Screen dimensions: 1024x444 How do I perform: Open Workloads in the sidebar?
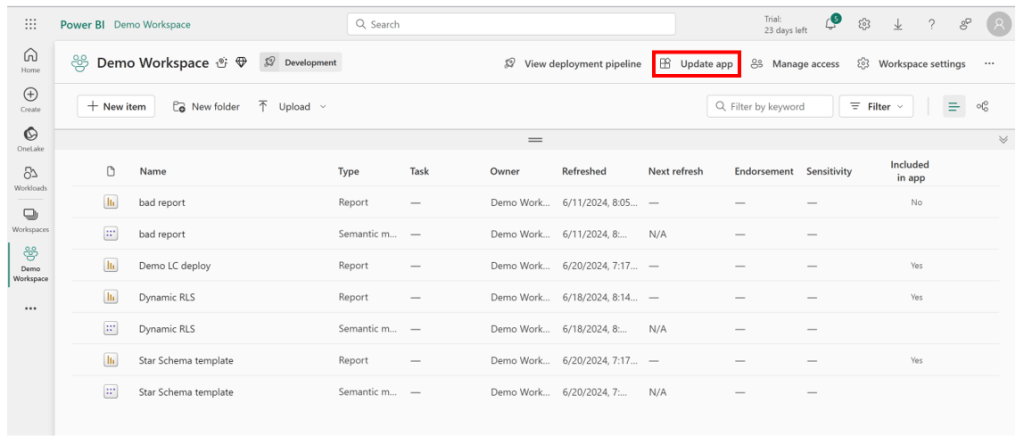click(30, 178)
